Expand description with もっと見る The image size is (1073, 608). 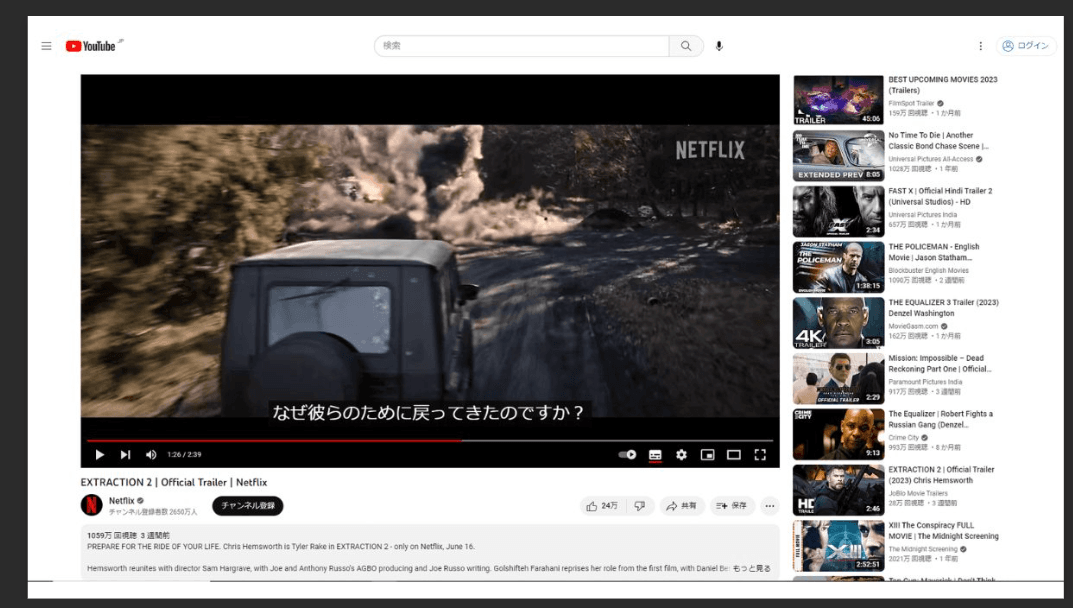751,568
